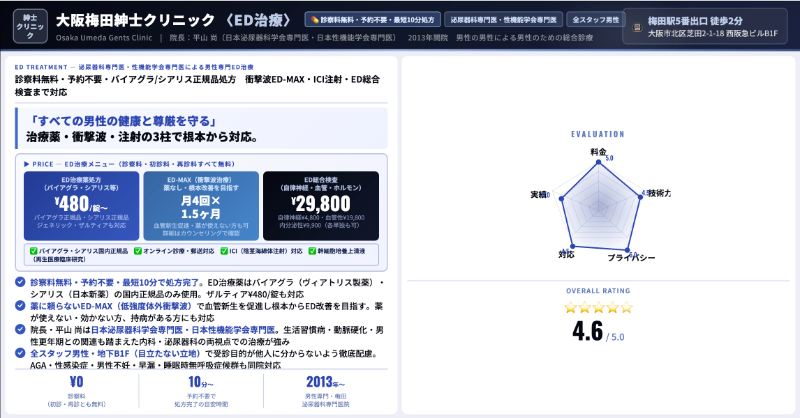Open the ED総合検査 ¥29,800 price card
The width and height of the screenshot is (800, 418).
[x=320, y=203]
